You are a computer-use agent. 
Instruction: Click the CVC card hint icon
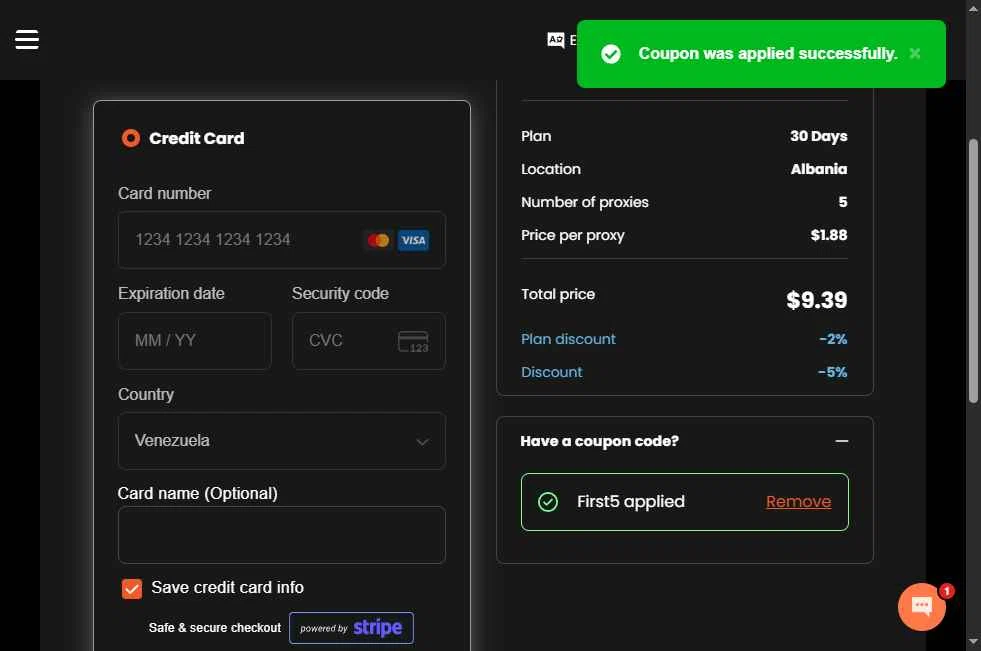tap(413, 342)
